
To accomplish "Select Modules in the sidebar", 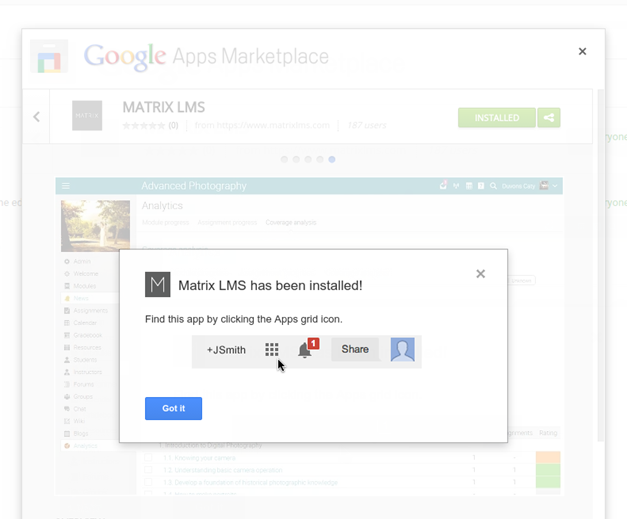I will tap(84, 286).
